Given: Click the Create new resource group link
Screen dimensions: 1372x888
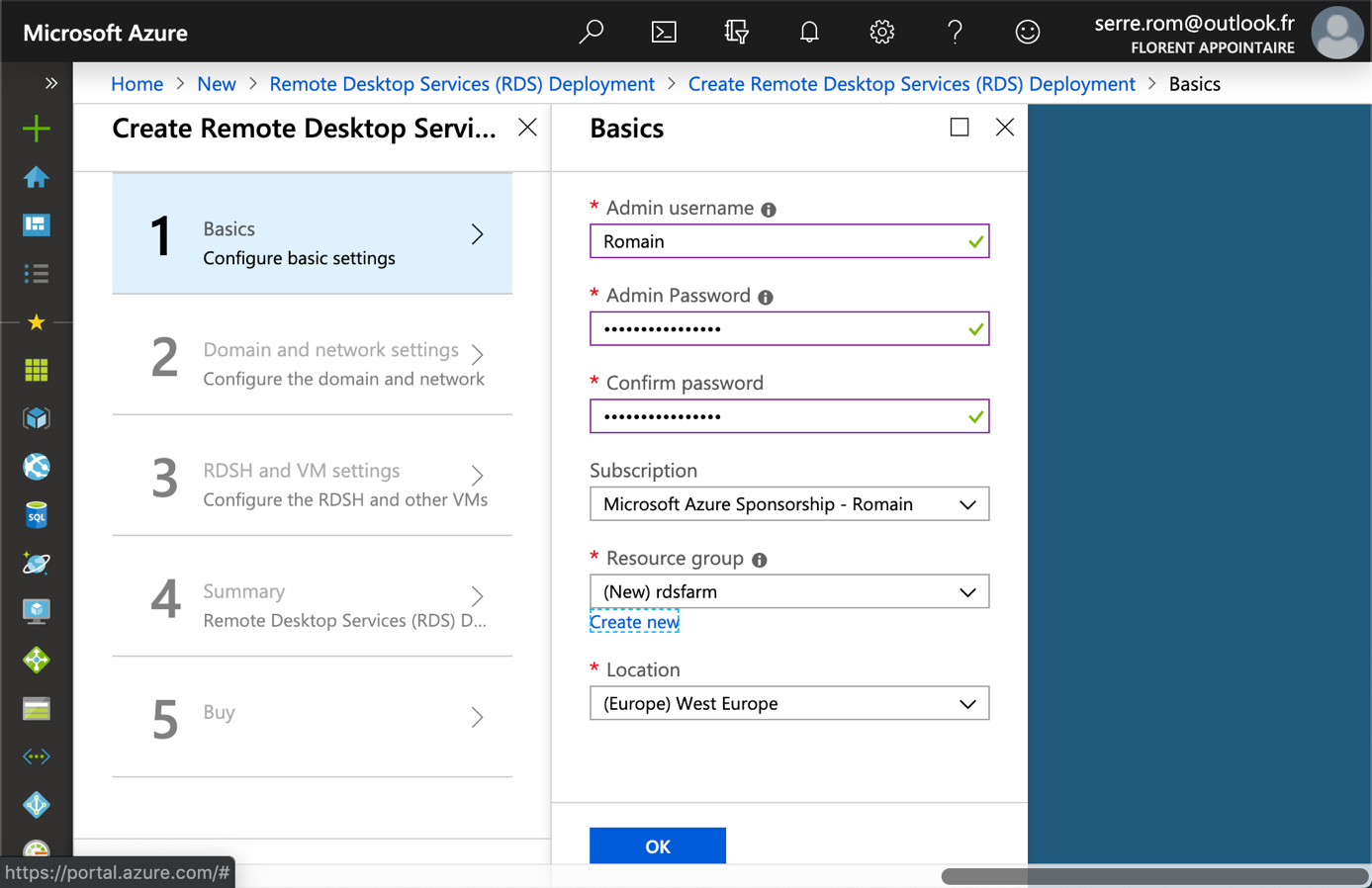Looking at the screenshot, I should (634, 622).
